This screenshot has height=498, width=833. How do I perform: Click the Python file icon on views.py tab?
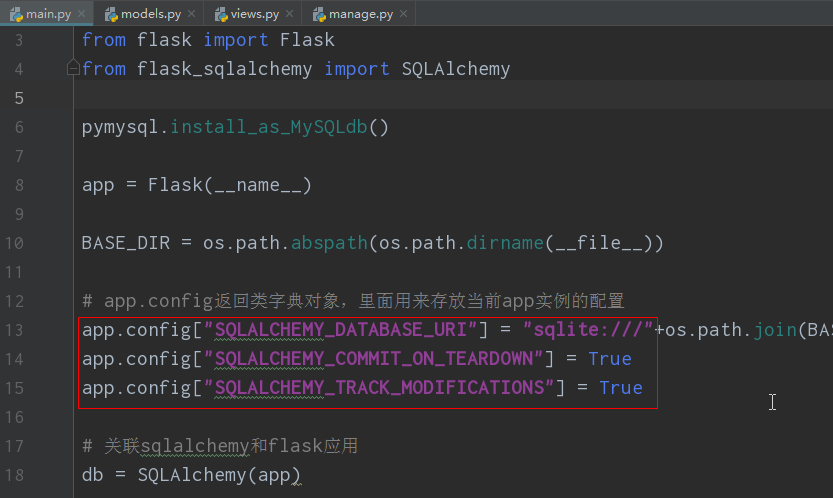220,14
